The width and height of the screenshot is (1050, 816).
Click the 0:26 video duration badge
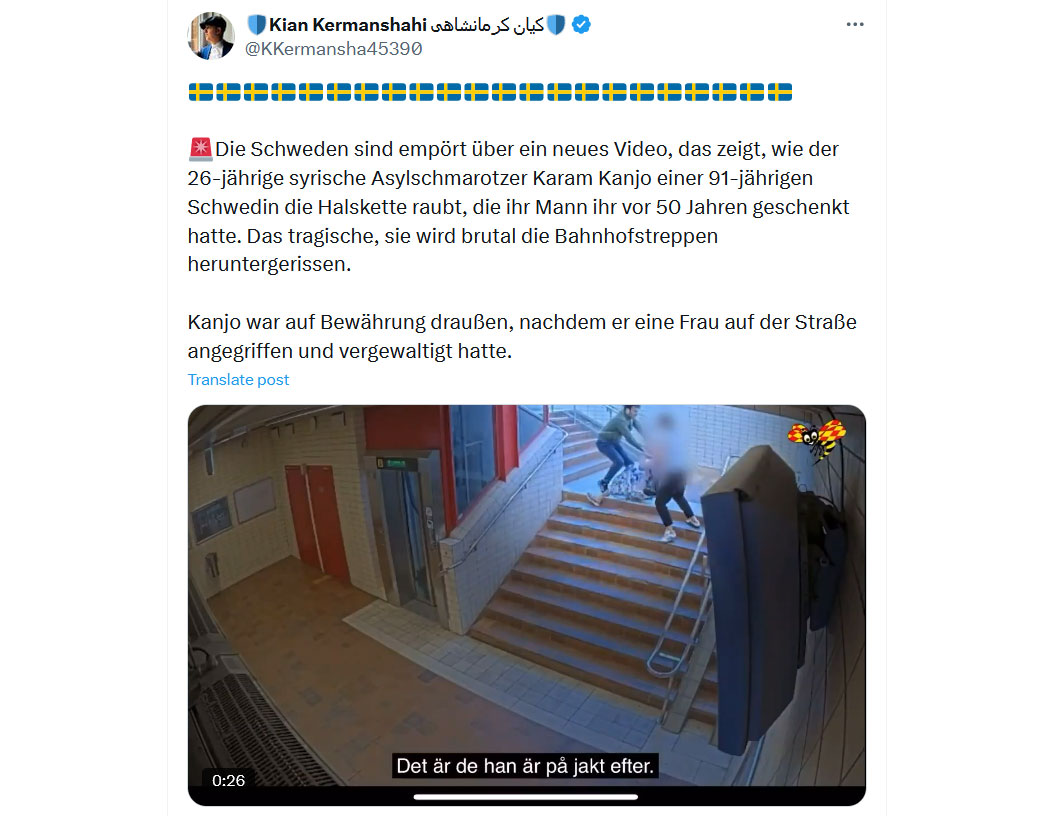228,781
